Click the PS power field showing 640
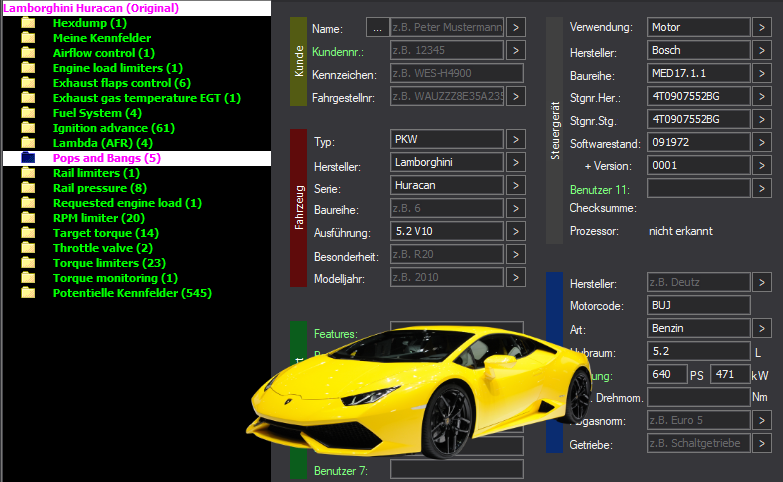Screen dimensions: 783x482 [x=667, y=374]
